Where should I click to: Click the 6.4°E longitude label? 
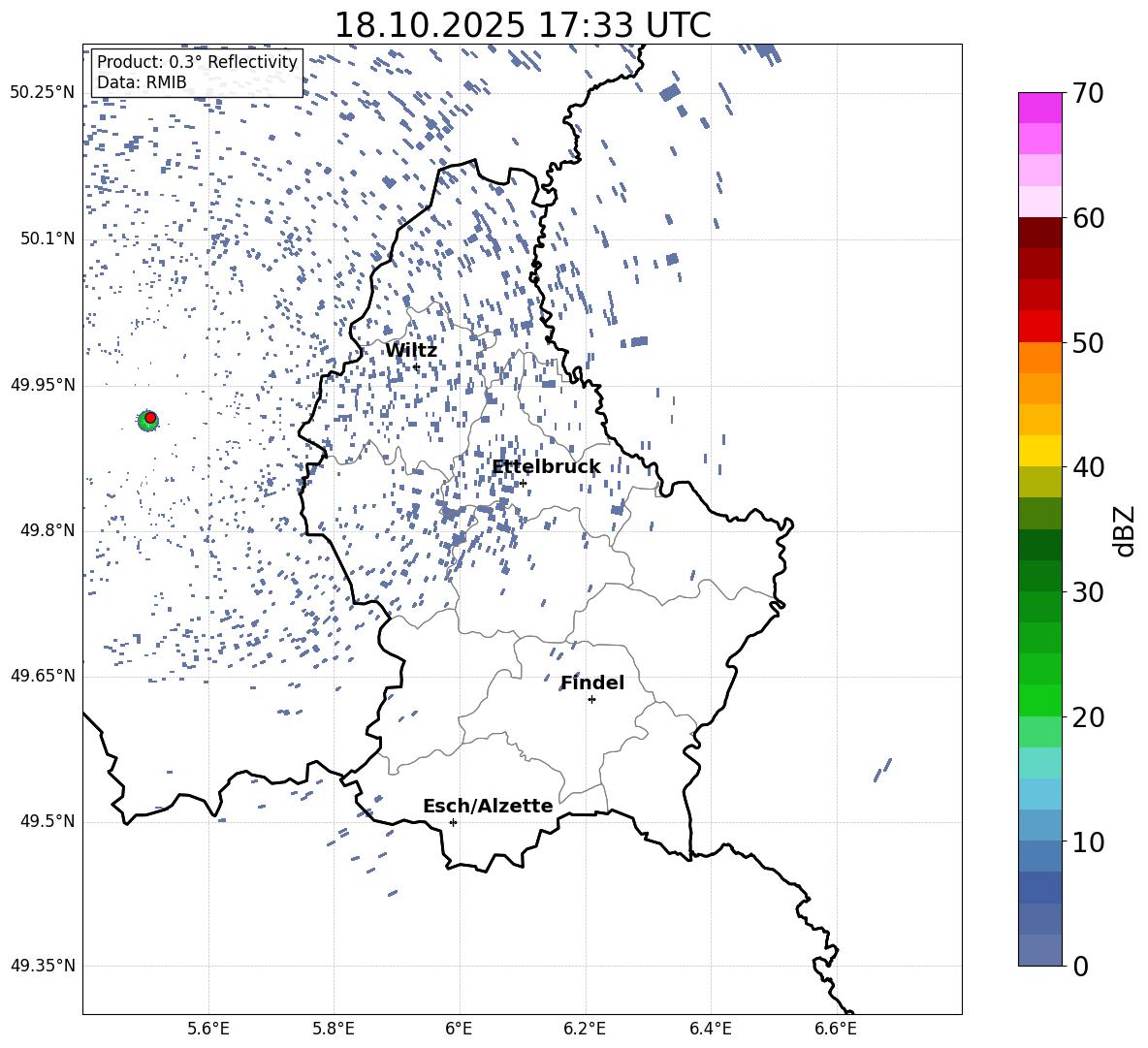pyautogui.click(x=710, y=1029)
